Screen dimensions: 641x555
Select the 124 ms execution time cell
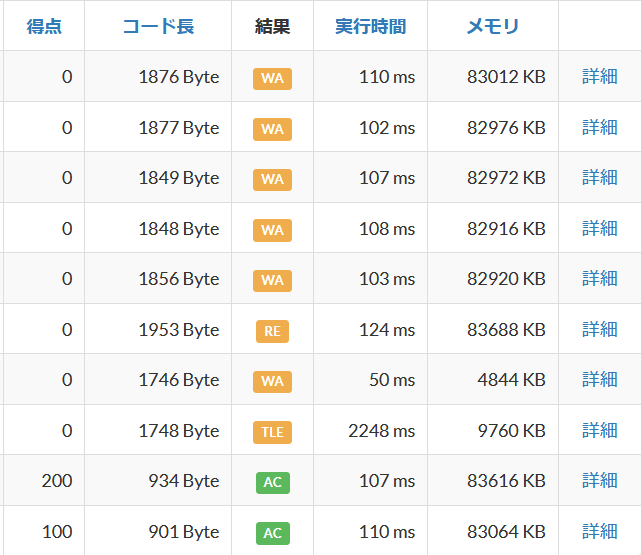370,329
